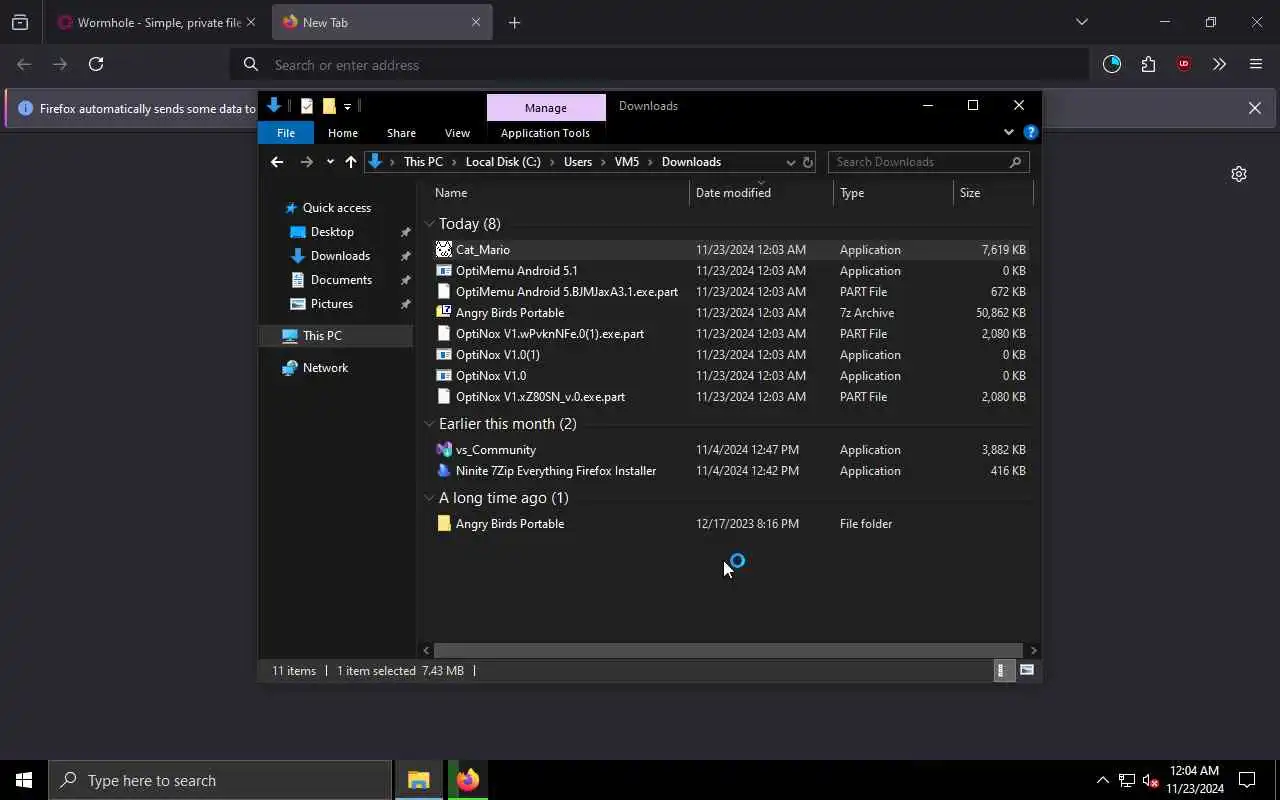
Task: Click the muted volume tray icon
Action: coord(1150,780)
